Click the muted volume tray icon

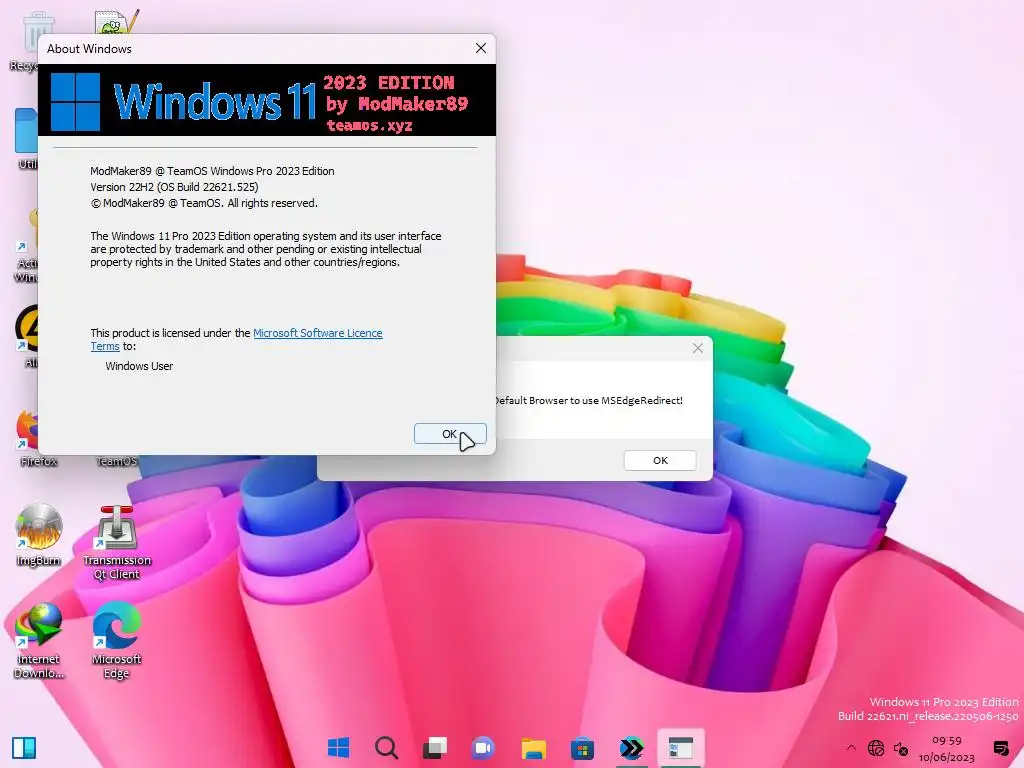pyautogui.click(x=901, y=749)
